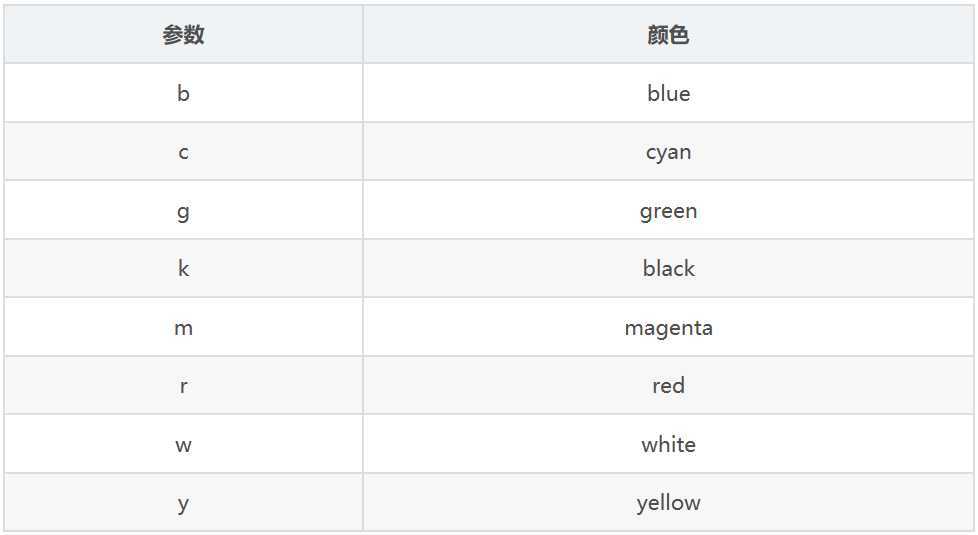Select the parameter cell 'g'
The height and width of the screenshot is (535, 978).
pos(183,210)
